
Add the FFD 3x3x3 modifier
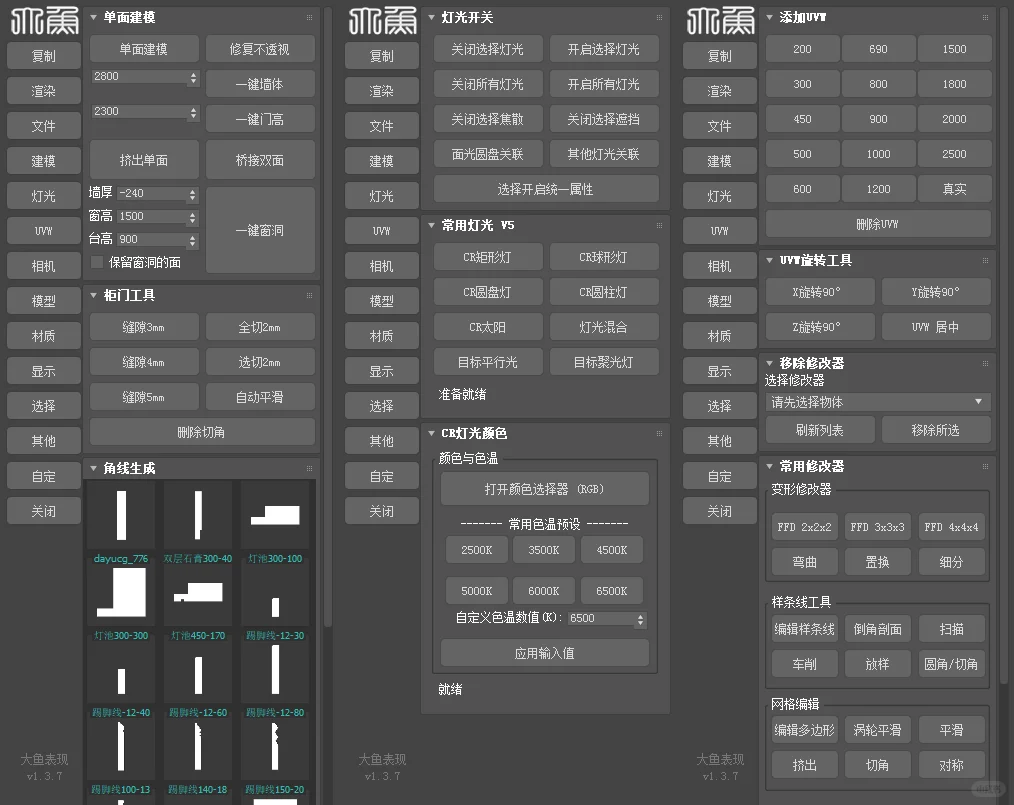point(878,527)
